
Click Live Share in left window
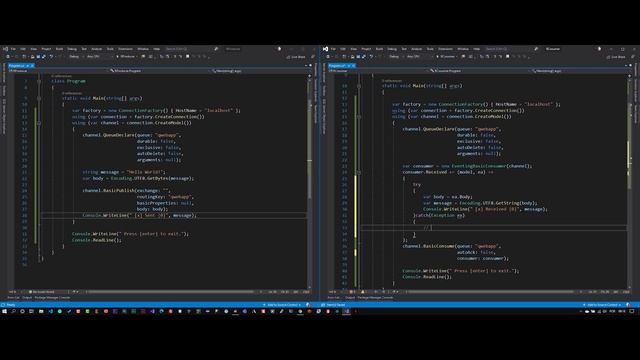pos(296,57)
